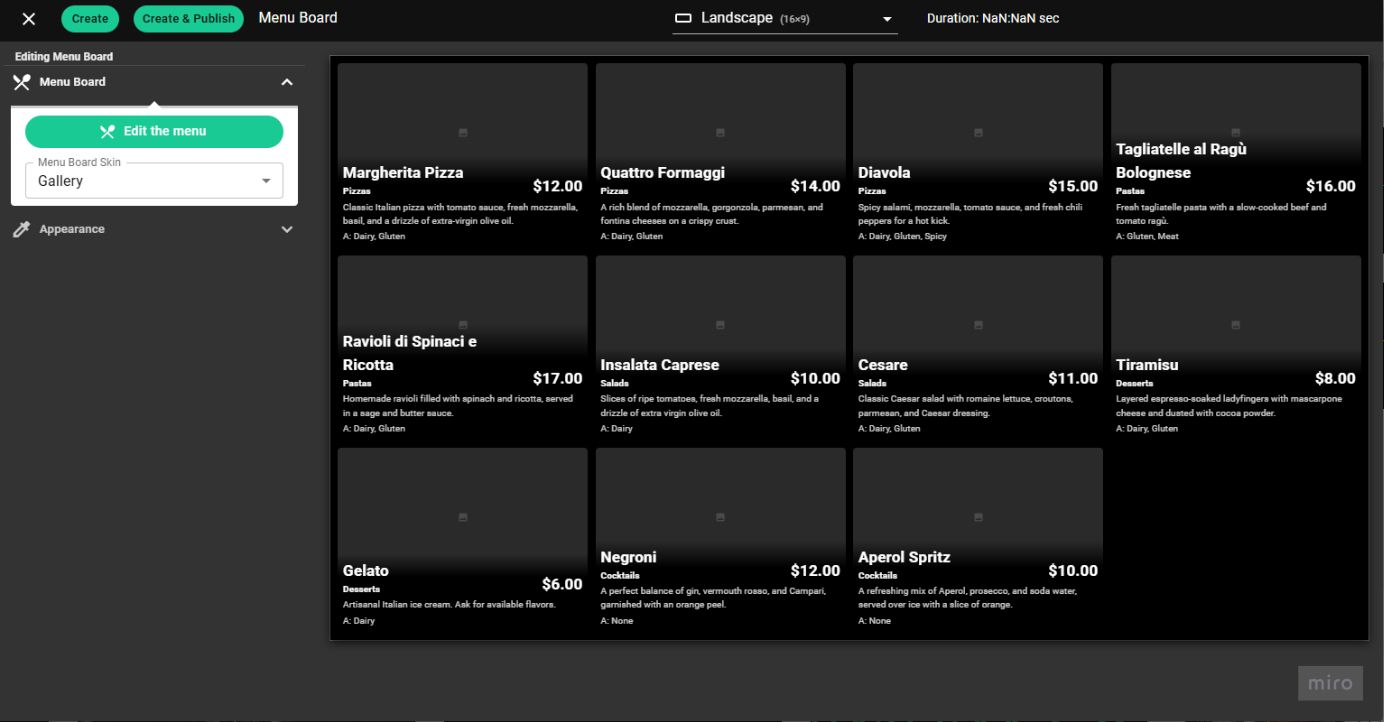Click the $15.00 price
Image resolution: width=1384 pixels, height=722 pixels.
click(1073, 186)
